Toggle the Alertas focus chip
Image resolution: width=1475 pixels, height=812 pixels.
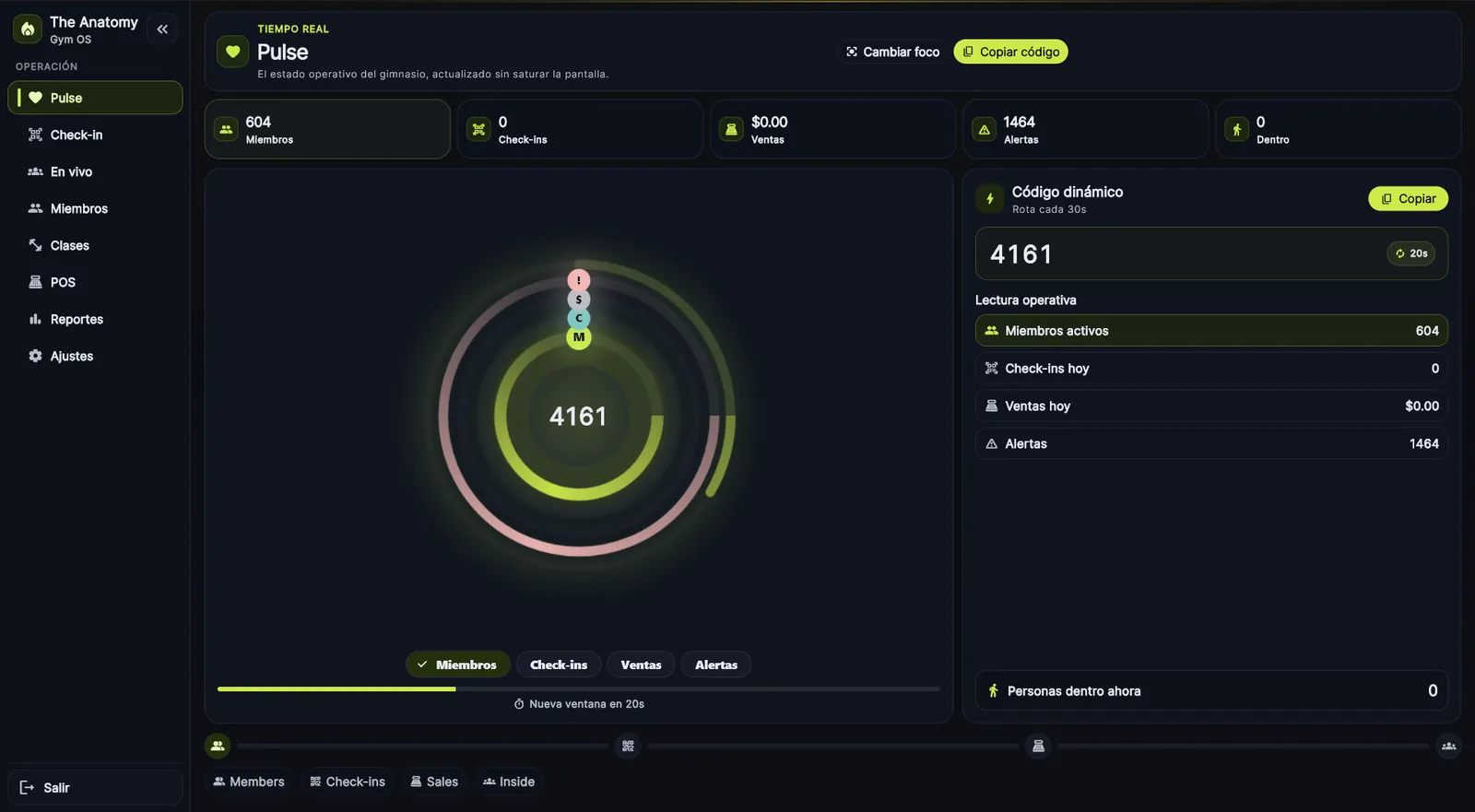(716, 665)
